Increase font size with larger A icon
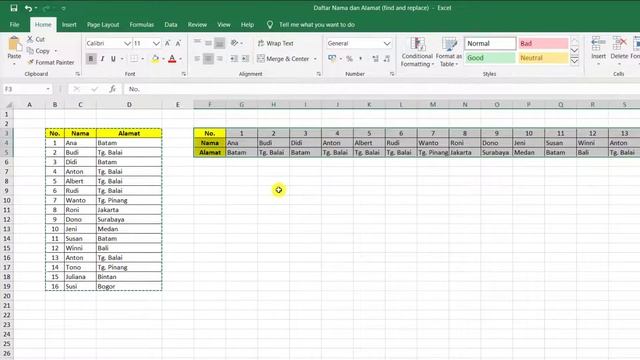This screenshot has width=640, height=360. point(168,43)
